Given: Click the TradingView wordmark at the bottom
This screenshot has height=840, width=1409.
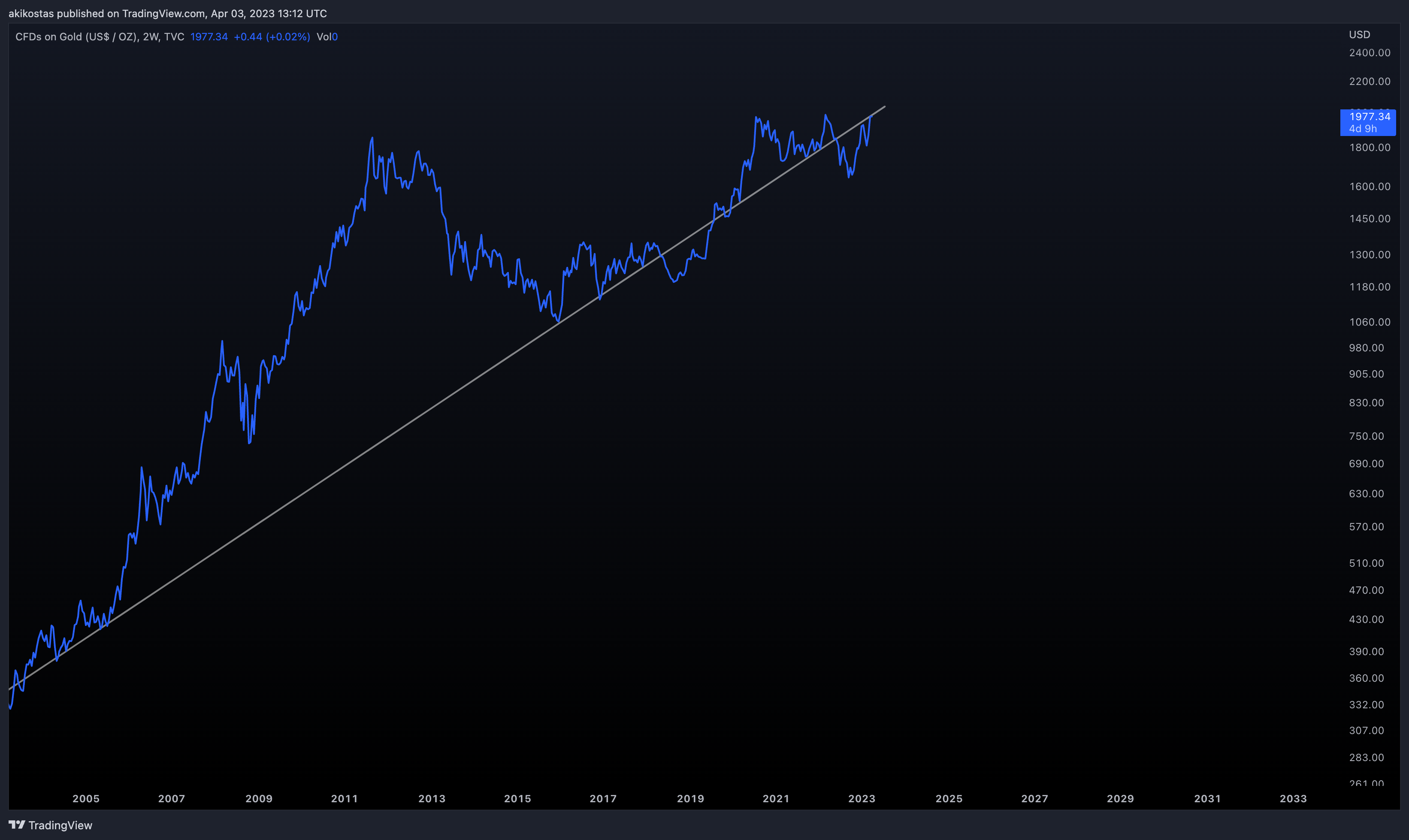Looking at the screenshot, I should tap(60, 825).
